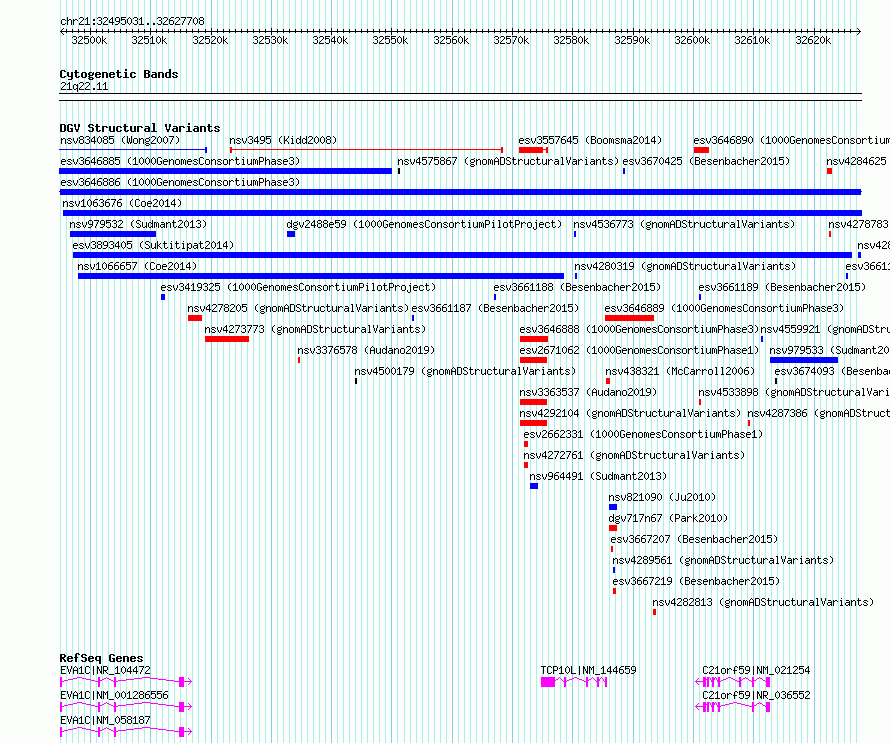Select esv3419325 pilot project variant

coord(298,287)
